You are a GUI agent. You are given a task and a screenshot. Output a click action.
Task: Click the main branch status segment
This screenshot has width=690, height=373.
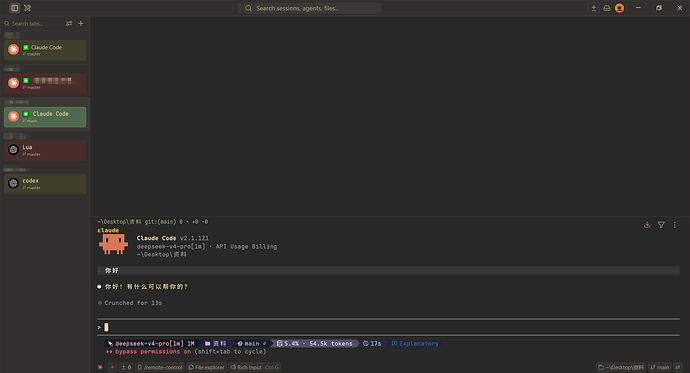tap(252, 344)
